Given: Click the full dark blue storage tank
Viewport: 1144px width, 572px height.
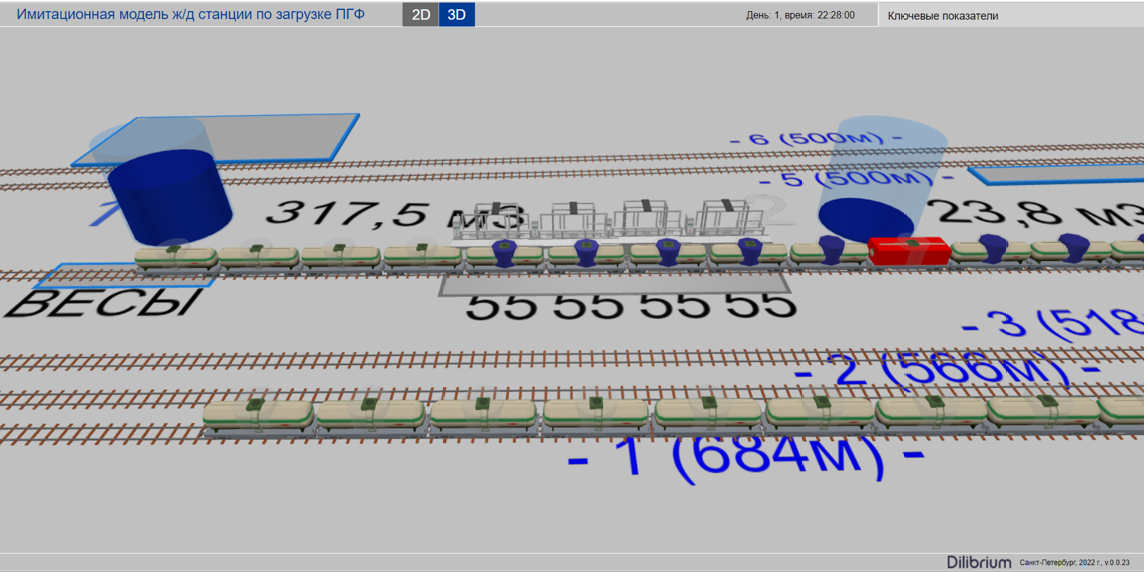Looking at the screenshot, I should point(169,197).
